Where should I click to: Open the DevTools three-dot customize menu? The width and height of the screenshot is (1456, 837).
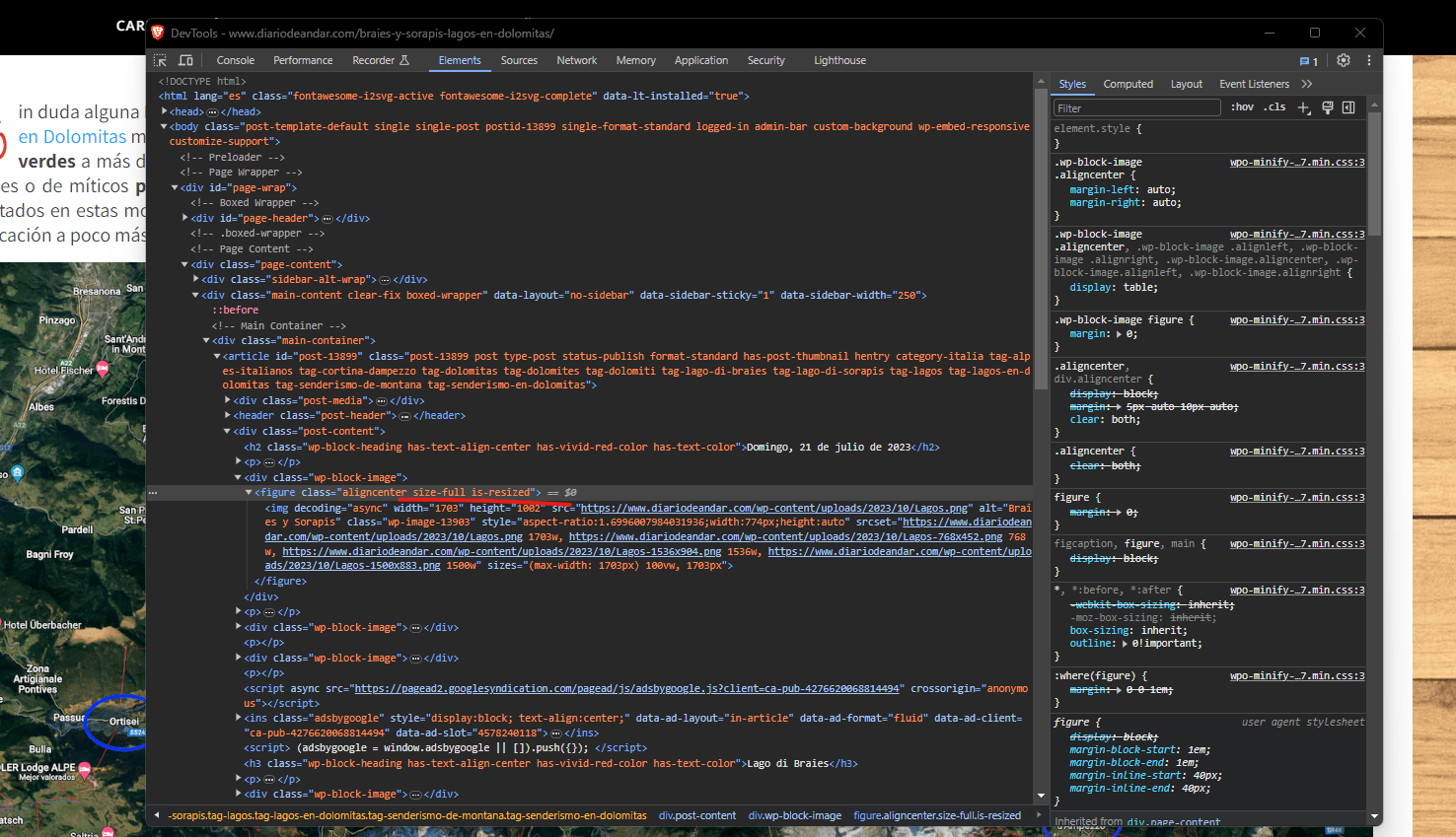click(1369, 60)
